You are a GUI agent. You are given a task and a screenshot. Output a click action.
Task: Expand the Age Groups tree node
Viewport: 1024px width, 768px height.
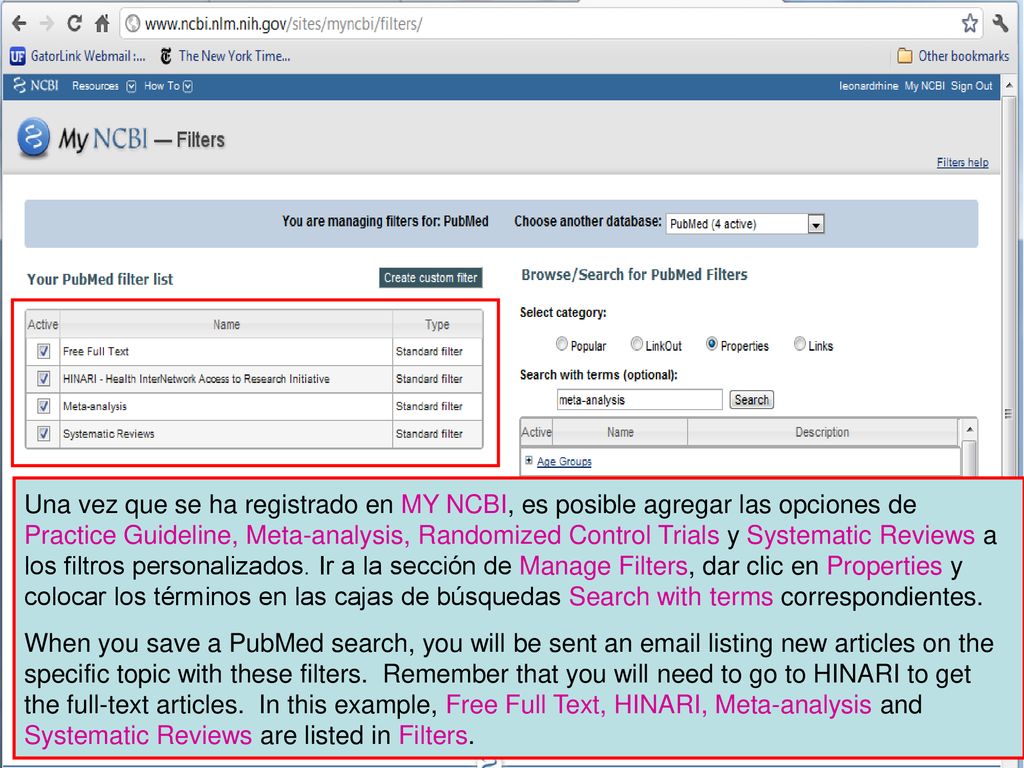pos(529,460)
